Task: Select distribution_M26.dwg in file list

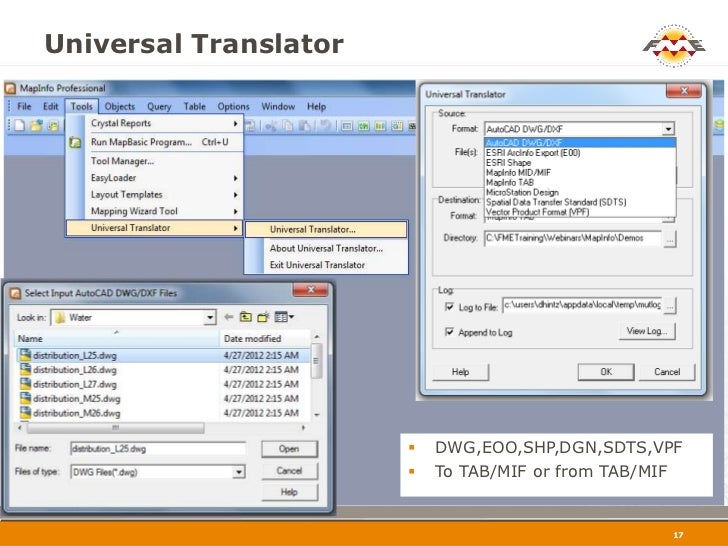Action: [163, 413]
